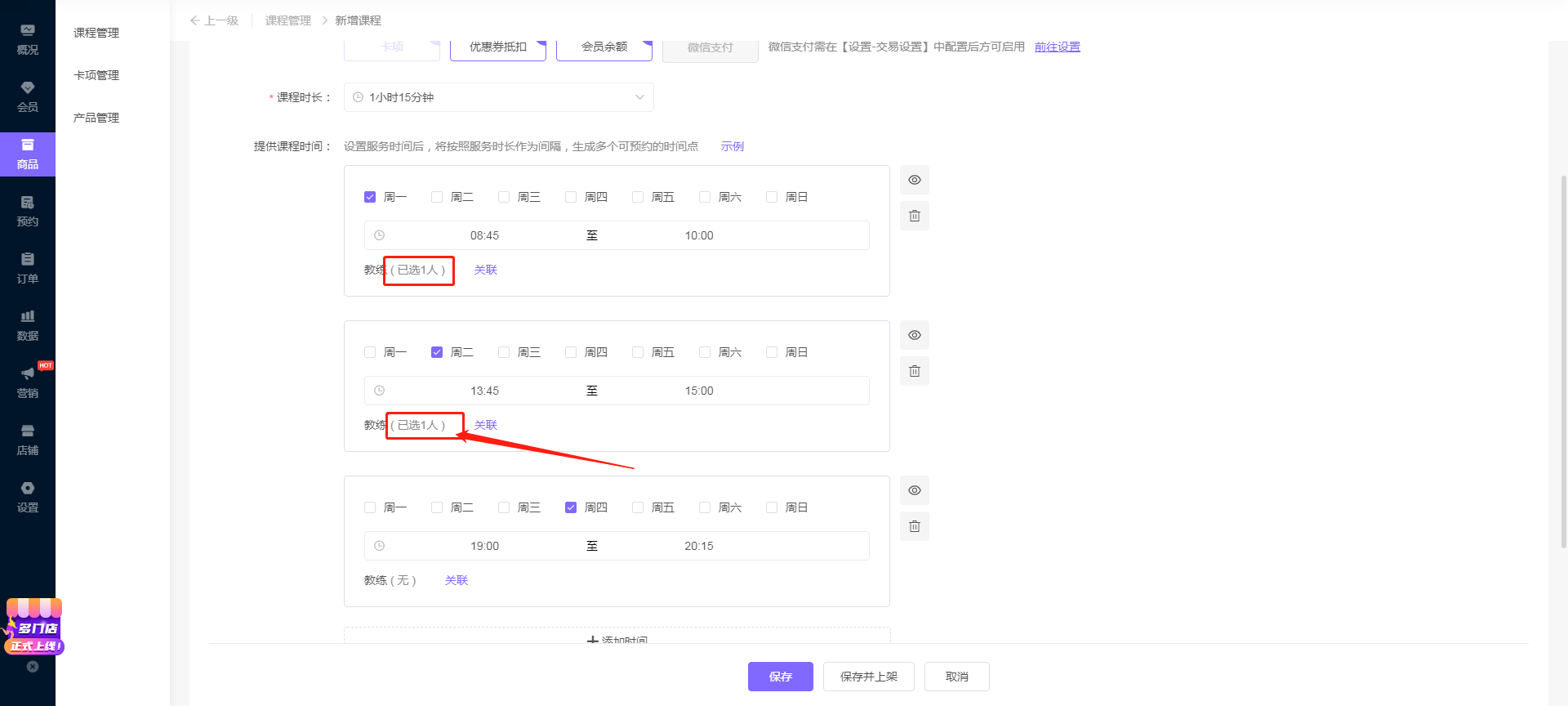Screen dimensions: 1568x706
Task: Uncheck 周四 in the third time block
Action: [x=571, y=507]
